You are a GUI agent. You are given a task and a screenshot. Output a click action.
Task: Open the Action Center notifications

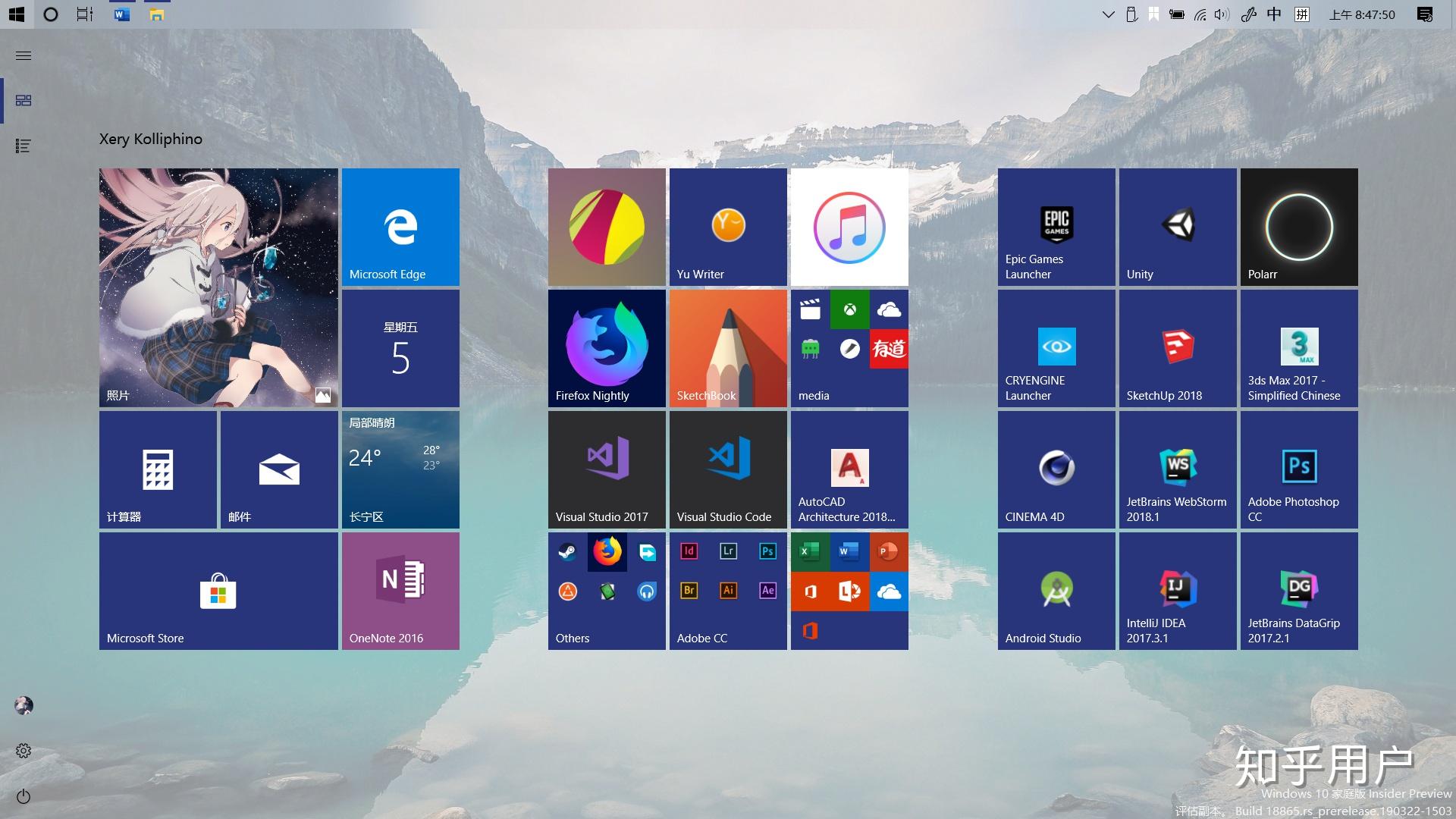pos(1425,14)
